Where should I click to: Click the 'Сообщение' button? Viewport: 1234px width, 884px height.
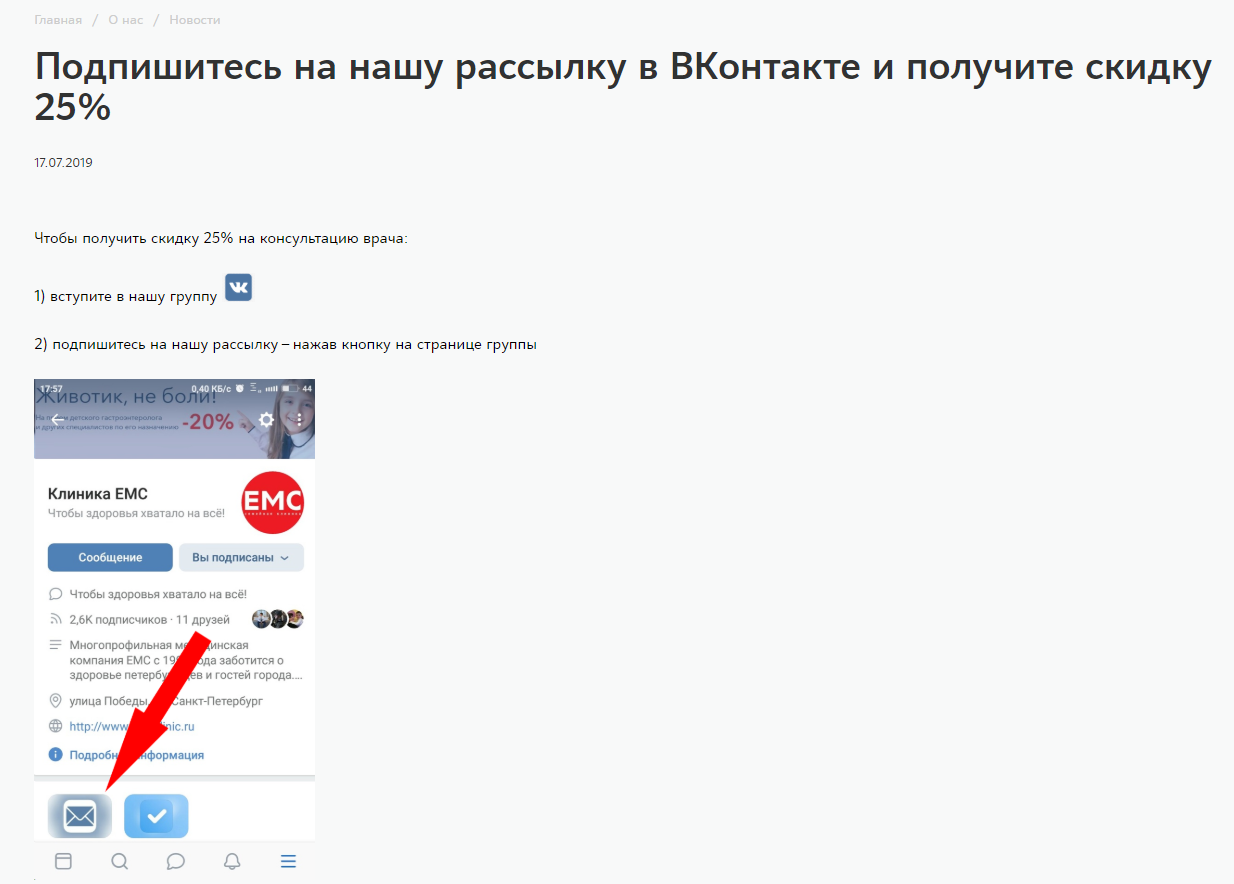110,558
